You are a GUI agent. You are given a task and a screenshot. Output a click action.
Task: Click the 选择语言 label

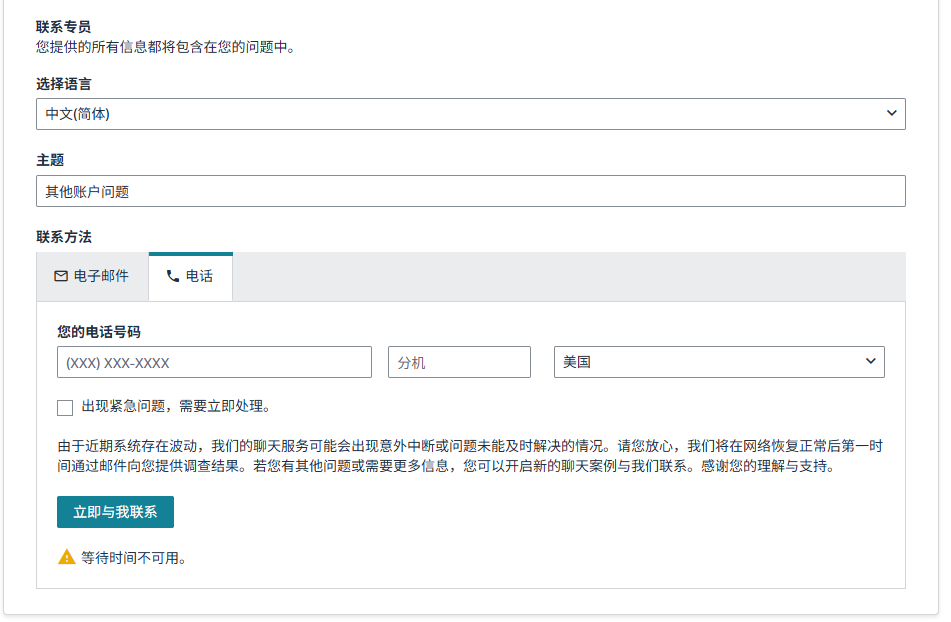click(64, 84)
